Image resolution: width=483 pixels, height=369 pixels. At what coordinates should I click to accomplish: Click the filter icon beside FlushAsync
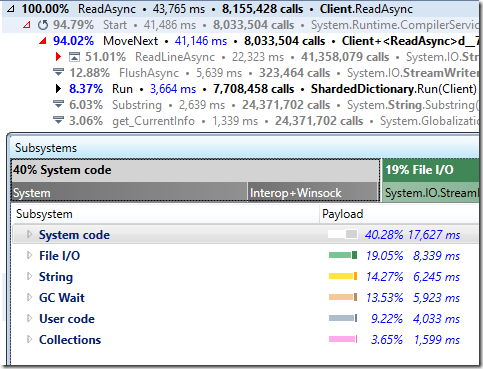(x=58, y=72)
